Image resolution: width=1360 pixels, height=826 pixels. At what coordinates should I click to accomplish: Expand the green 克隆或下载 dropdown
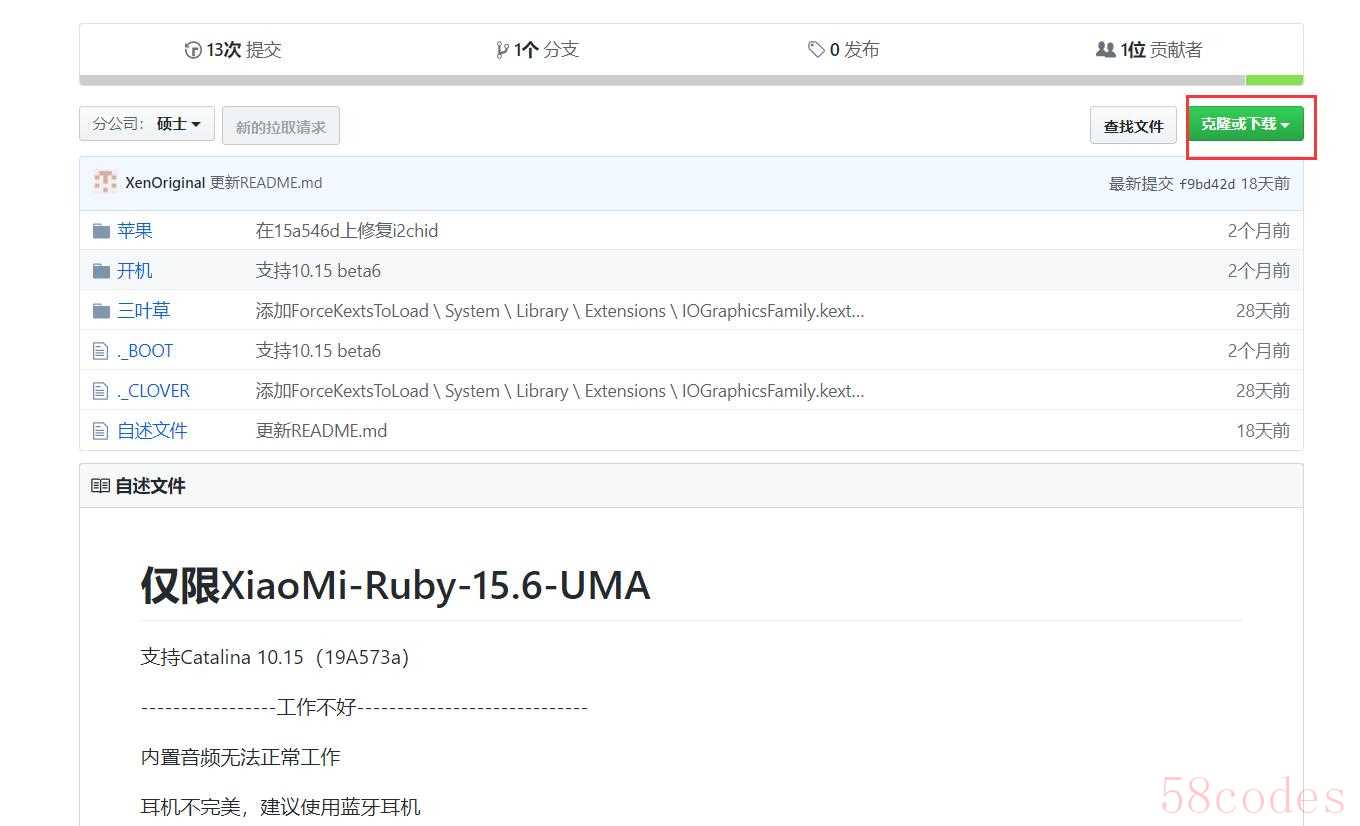point(1245,124)
